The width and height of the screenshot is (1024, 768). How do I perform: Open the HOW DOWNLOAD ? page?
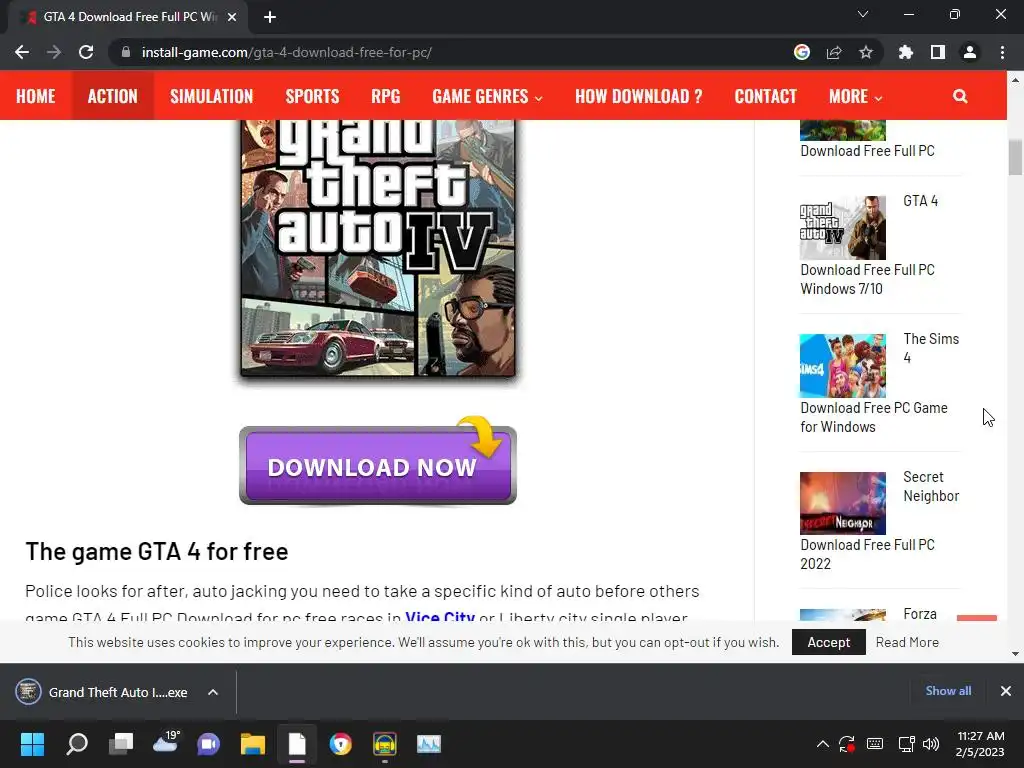[x=639, y=96]
